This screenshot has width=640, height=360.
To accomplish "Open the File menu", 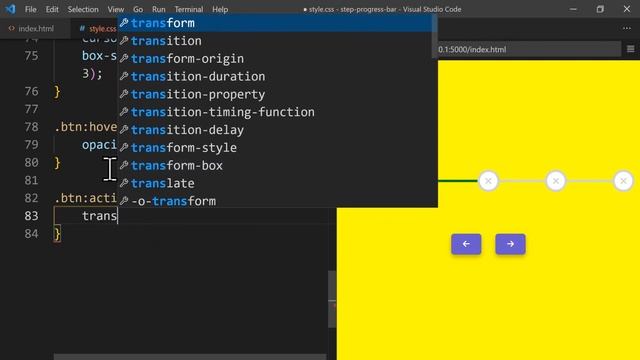I will (31, 9).
